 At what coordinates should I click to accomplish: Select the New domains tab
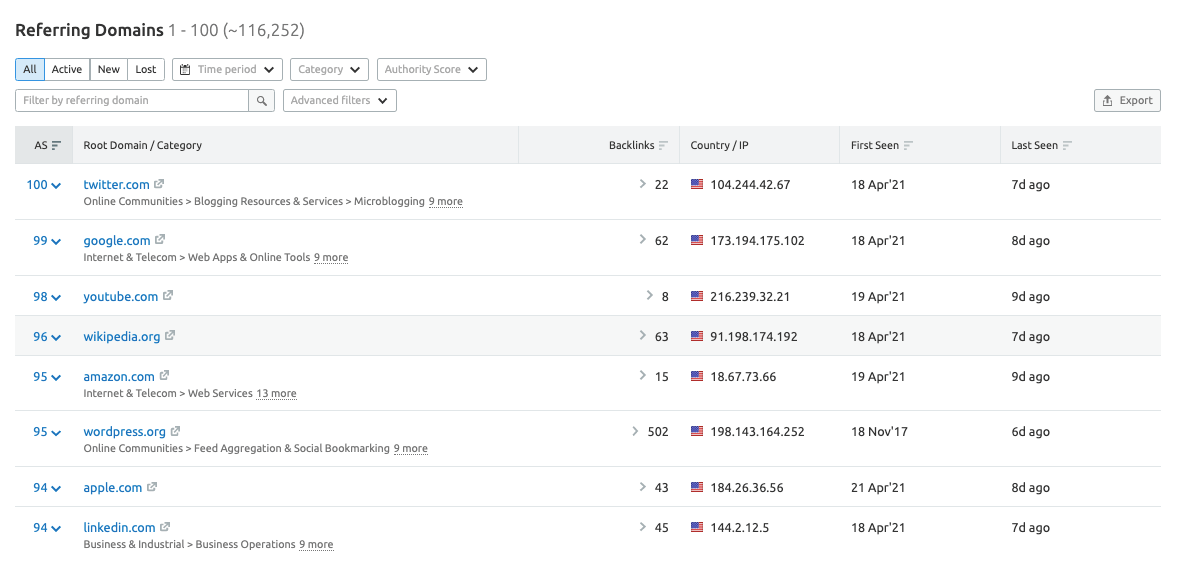(x=109, y=69)
